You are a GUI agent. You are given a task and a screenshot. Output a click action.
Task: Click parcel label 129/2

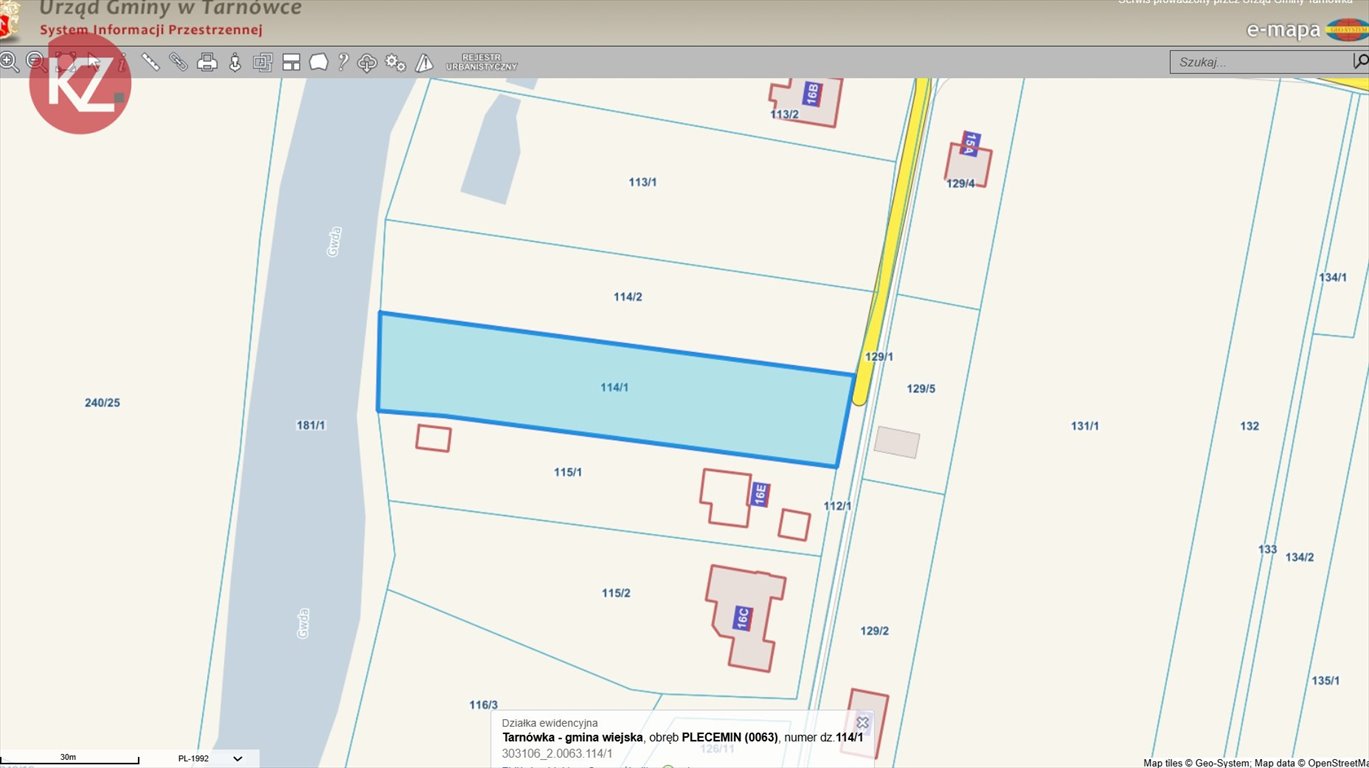[875, 630]
